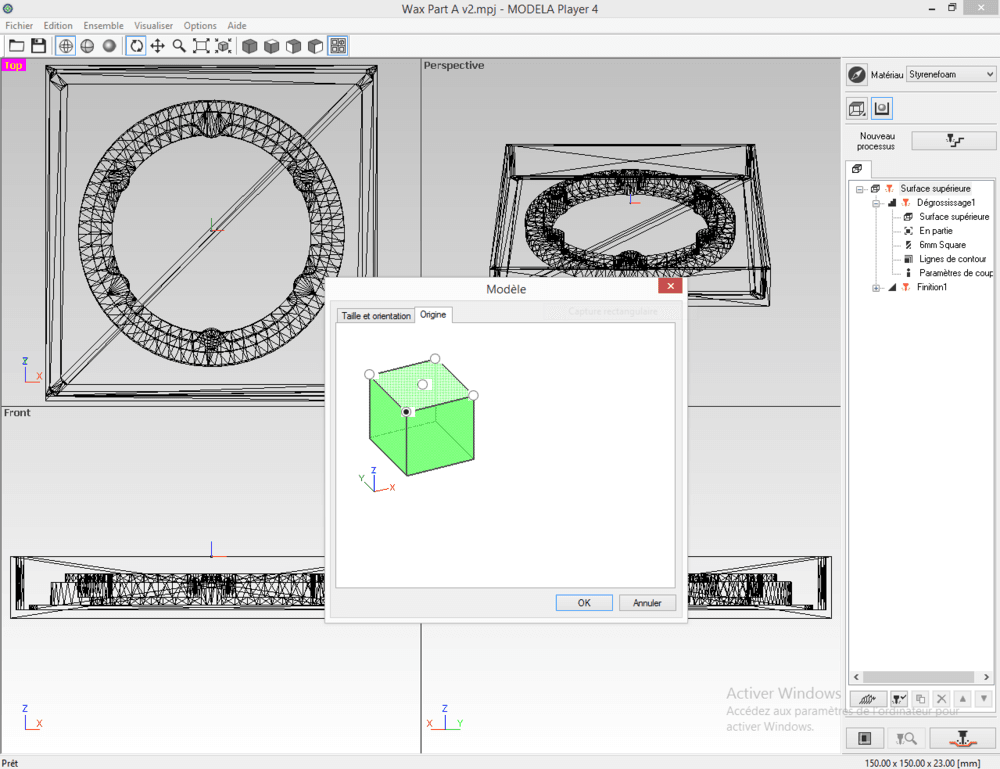Click the tree scrollbar left arrow

click(x=856, y=677)
